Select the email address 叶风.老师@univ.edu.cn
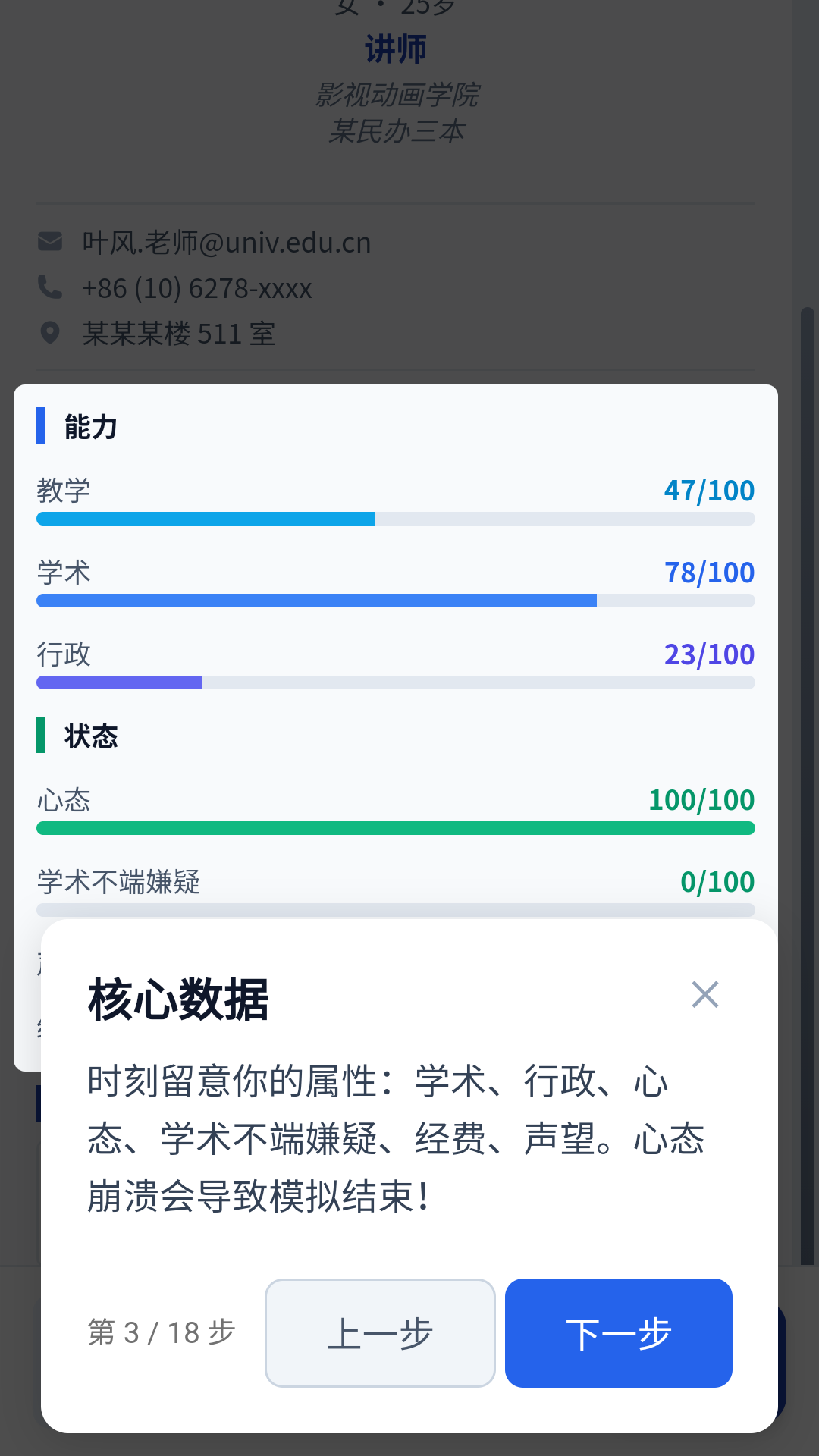Image resolution: width=819 pixels, height=1456 pixels. point(227,242)
